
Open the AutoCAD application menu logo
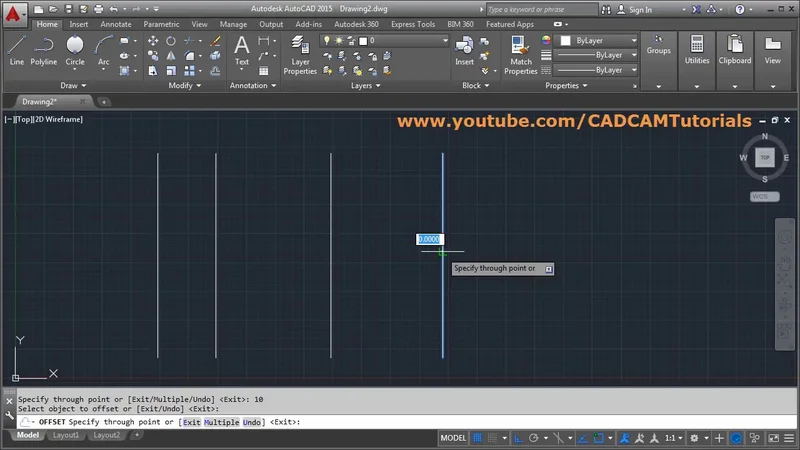click(x=12, y=12)
